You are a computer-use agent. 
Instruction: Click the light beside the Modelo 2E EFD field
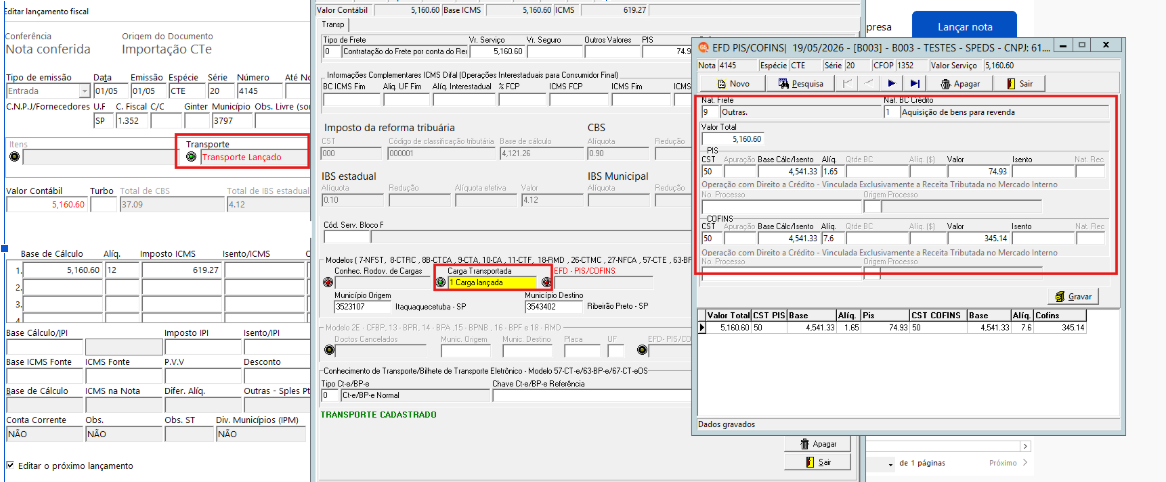641,350
